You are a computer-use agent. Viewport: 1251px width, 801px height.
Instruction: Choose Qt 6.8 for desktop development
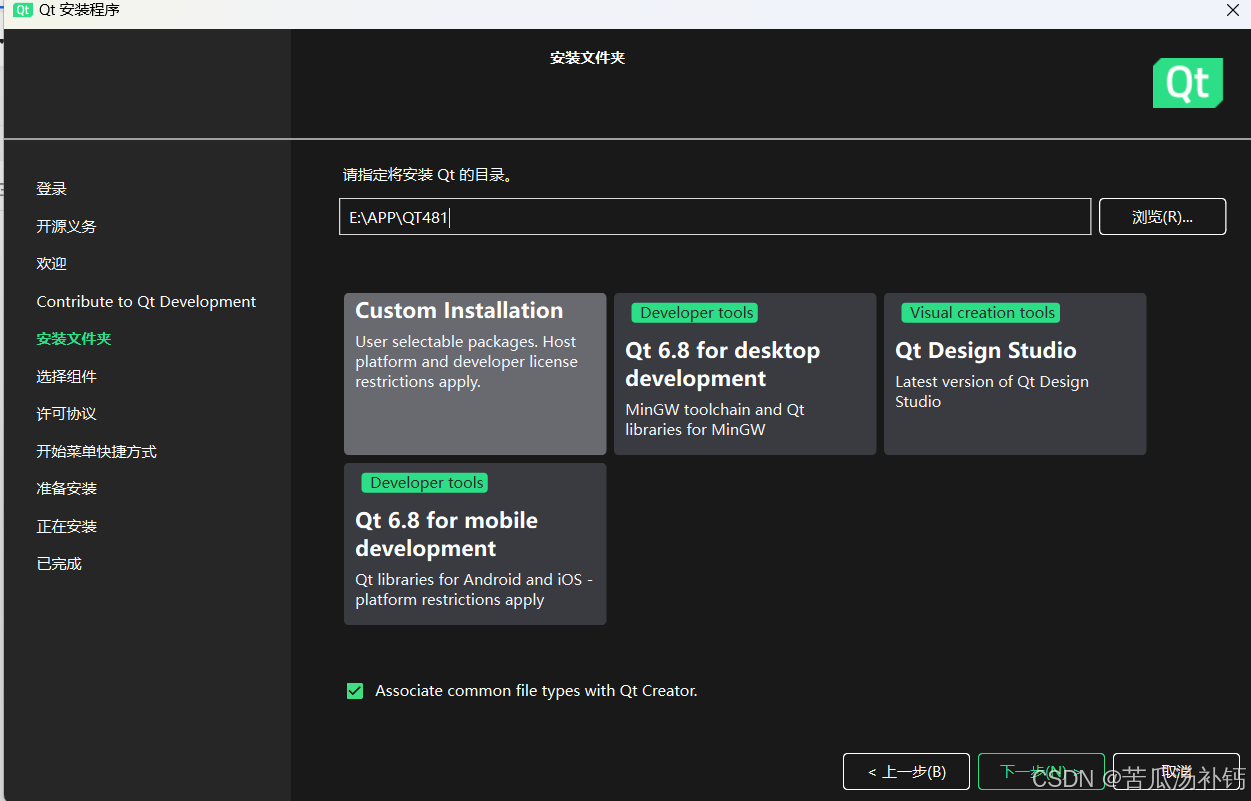coord(745,374)
